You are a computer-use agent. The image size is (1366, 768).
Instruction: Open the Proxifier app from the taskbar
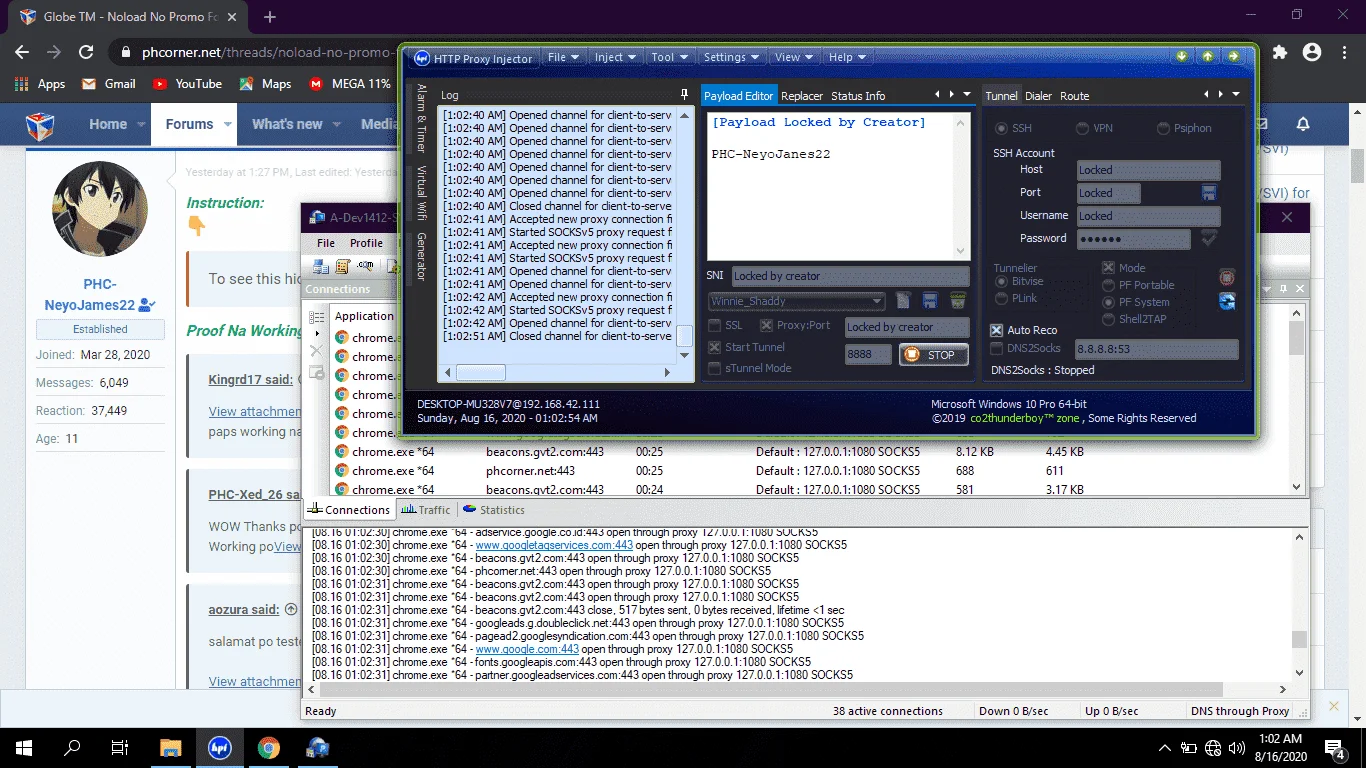pyautogui.click(x=317, y=747)
